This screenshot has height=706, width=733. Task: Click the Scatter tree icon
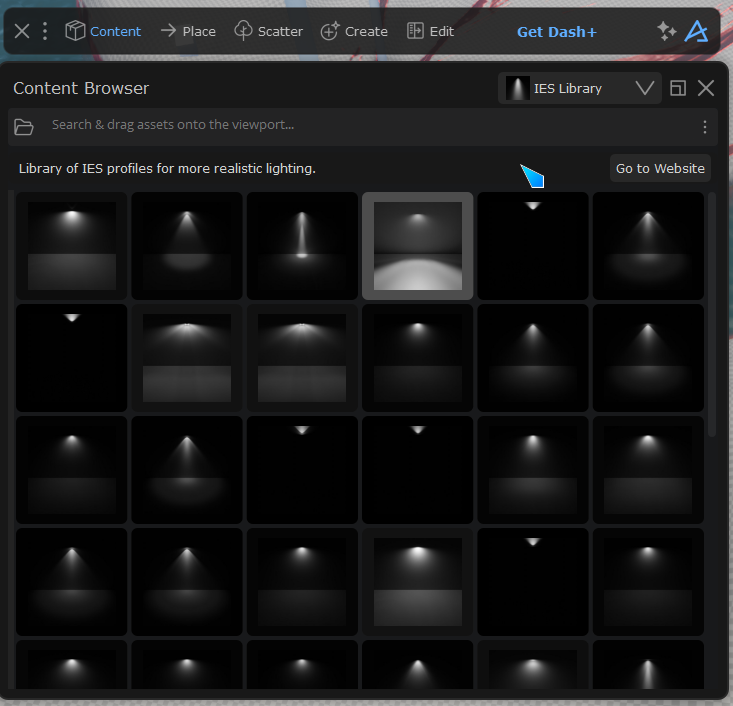coord(243,31)
